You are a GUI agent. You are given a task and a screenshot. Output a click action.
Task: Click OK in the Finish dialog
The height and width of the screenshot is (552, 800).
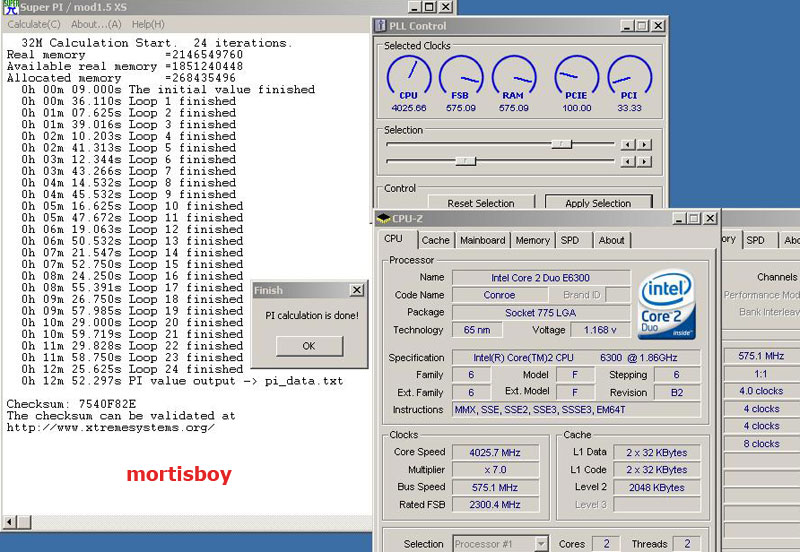(x=309, y=346)
